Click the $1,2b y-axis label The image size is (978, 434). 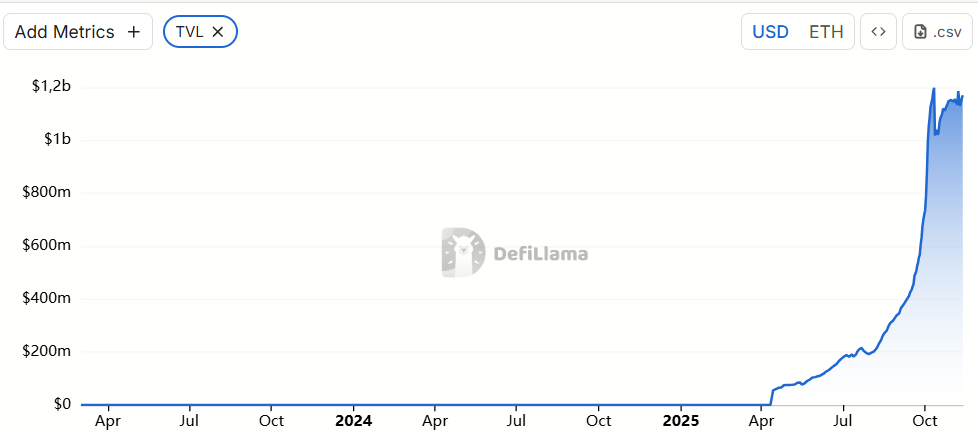[x=52, y=87]
